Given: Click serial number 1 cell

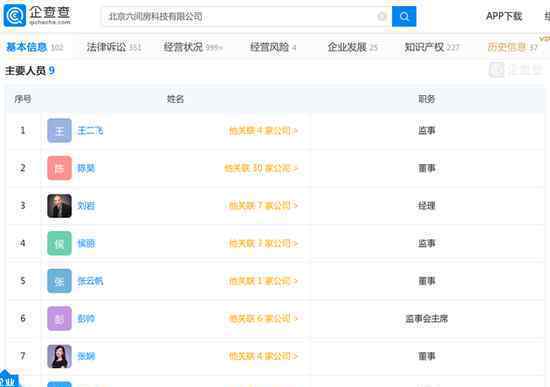Looking at the screenshot, I should point(23,131).
